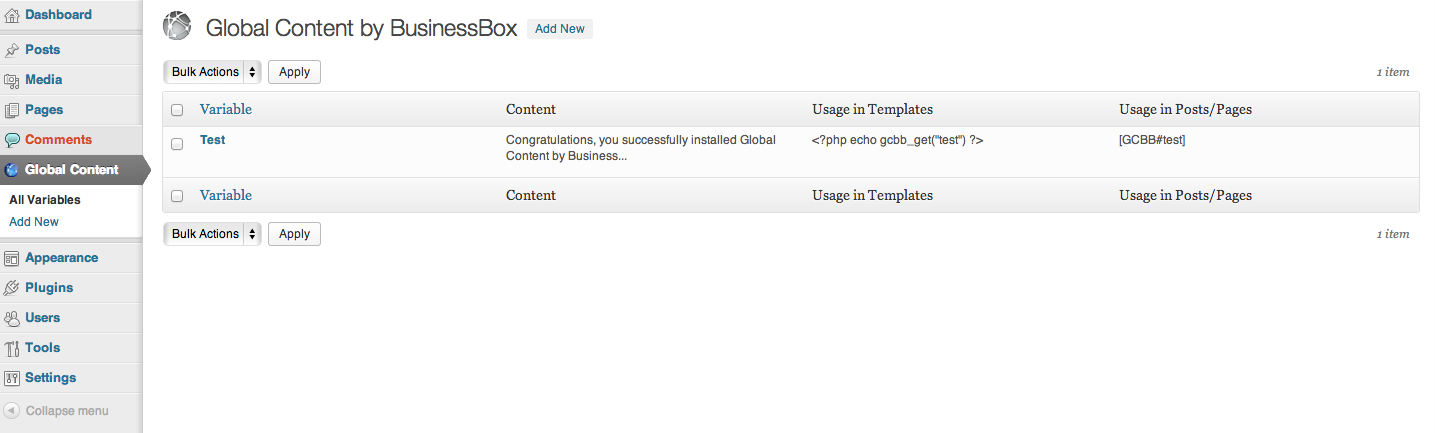Click the Dashboard home icon

tap(12, 15)
